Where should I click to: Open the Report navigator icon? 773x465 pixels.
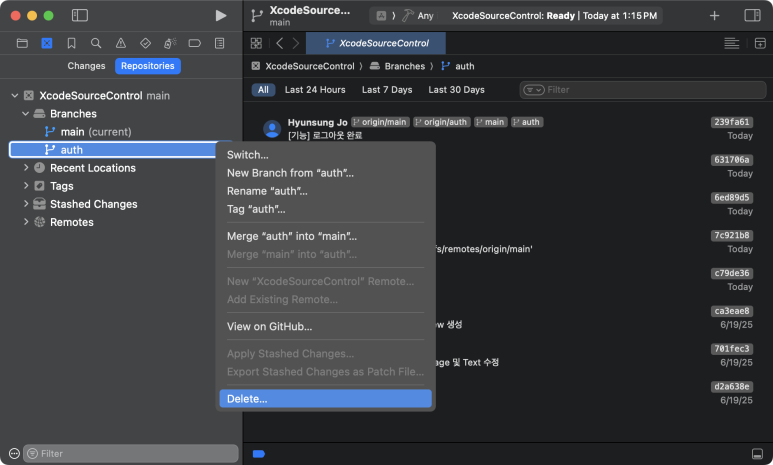coord(219,43)
